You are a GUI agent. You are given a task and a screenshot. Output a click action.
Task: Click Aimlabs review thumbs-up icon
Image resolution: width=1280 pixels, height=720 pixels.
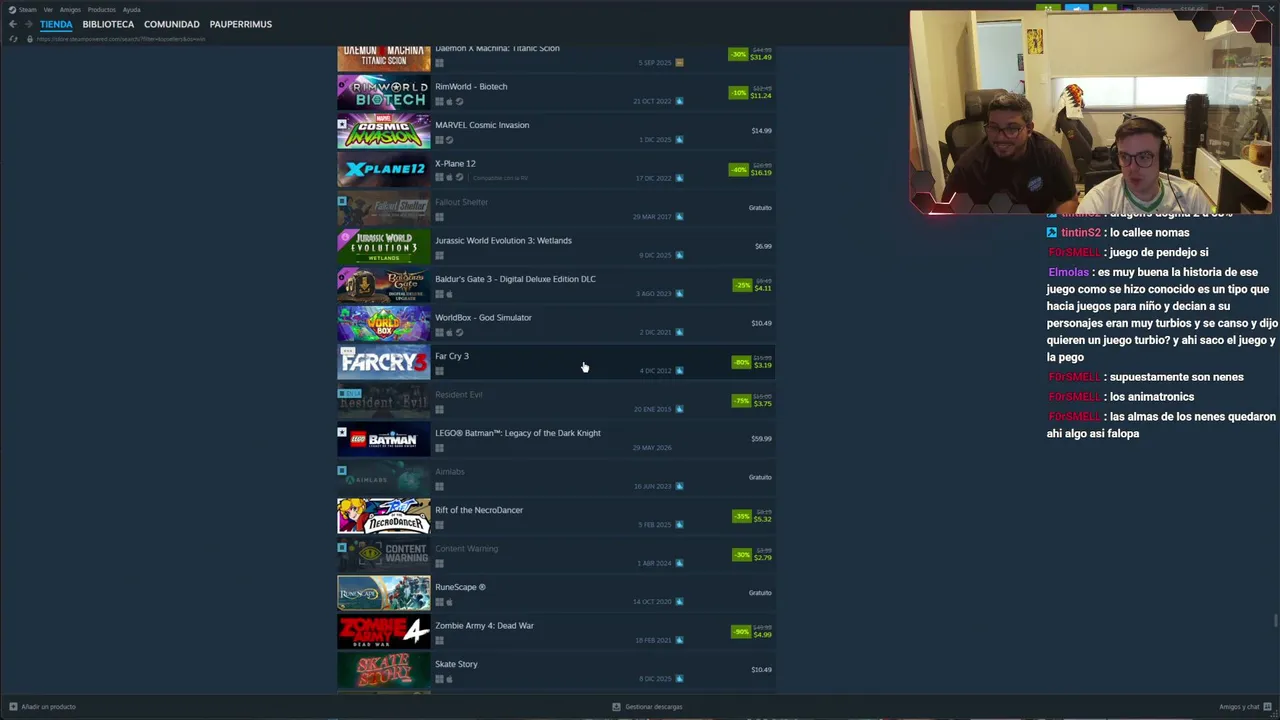(679, 486)
